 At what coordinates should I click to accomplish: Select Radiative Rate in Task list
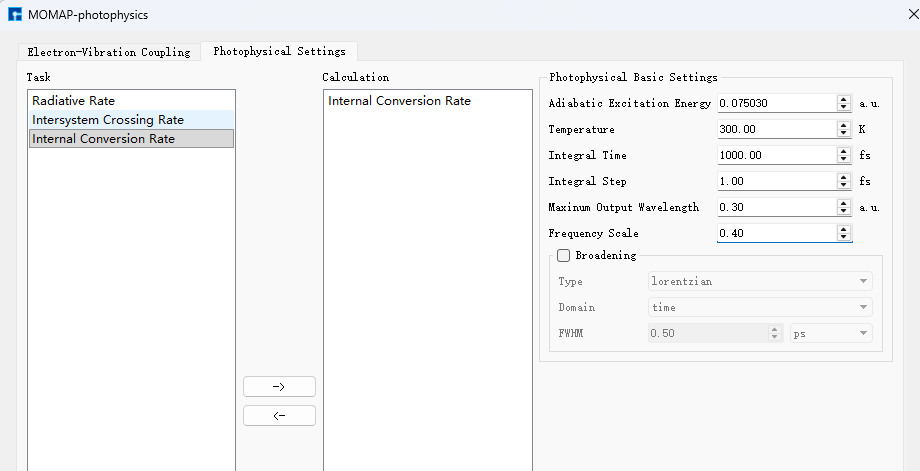73,101
